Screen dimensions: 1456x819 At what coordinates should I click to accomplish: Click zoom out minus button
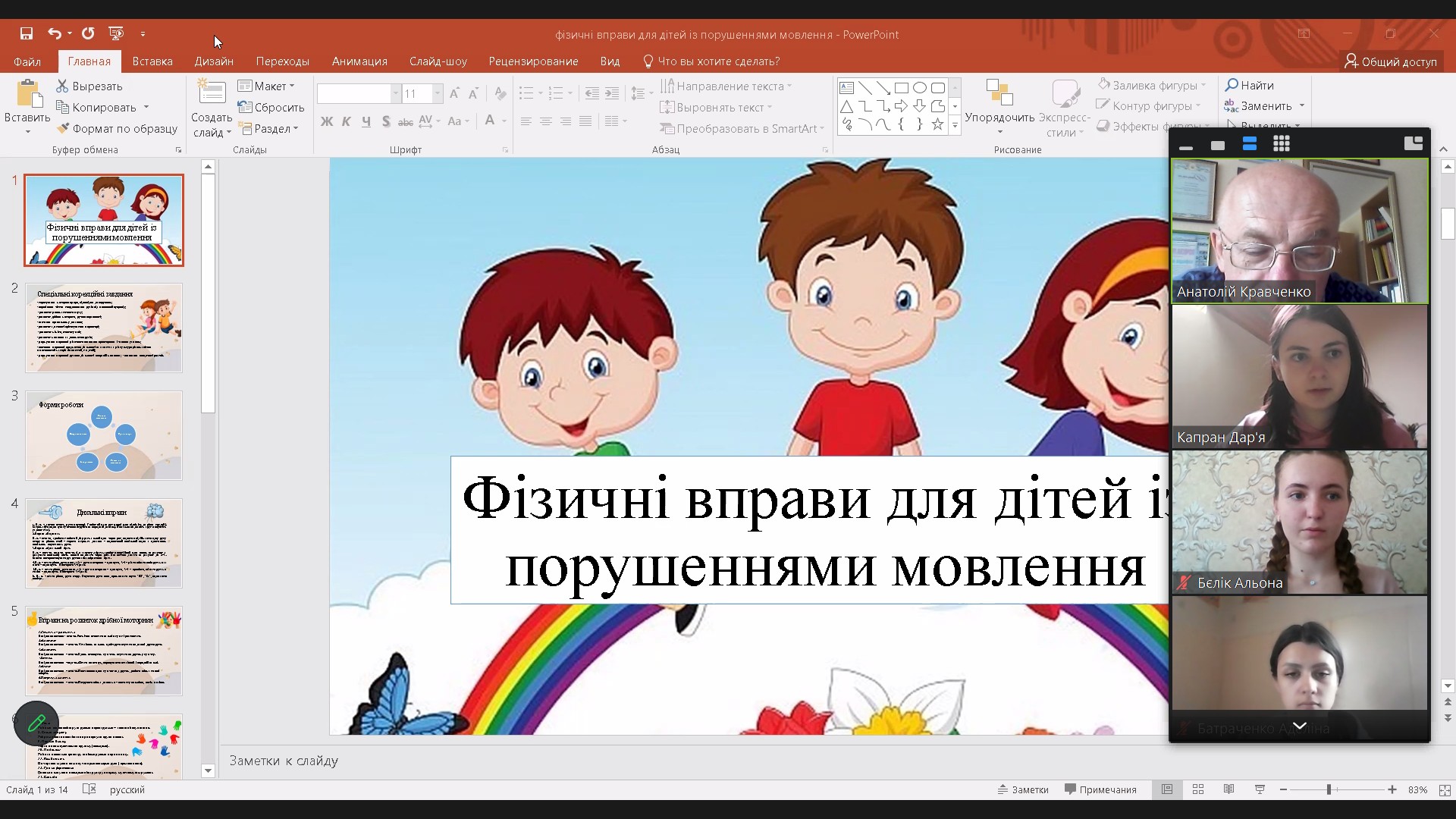point(1283,789)
